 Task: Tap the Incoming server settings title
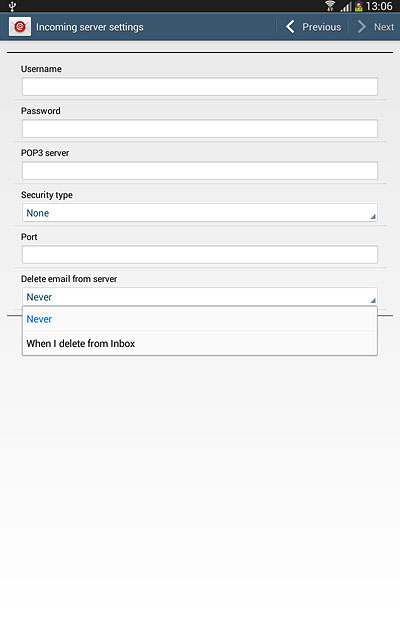[90, 27]
